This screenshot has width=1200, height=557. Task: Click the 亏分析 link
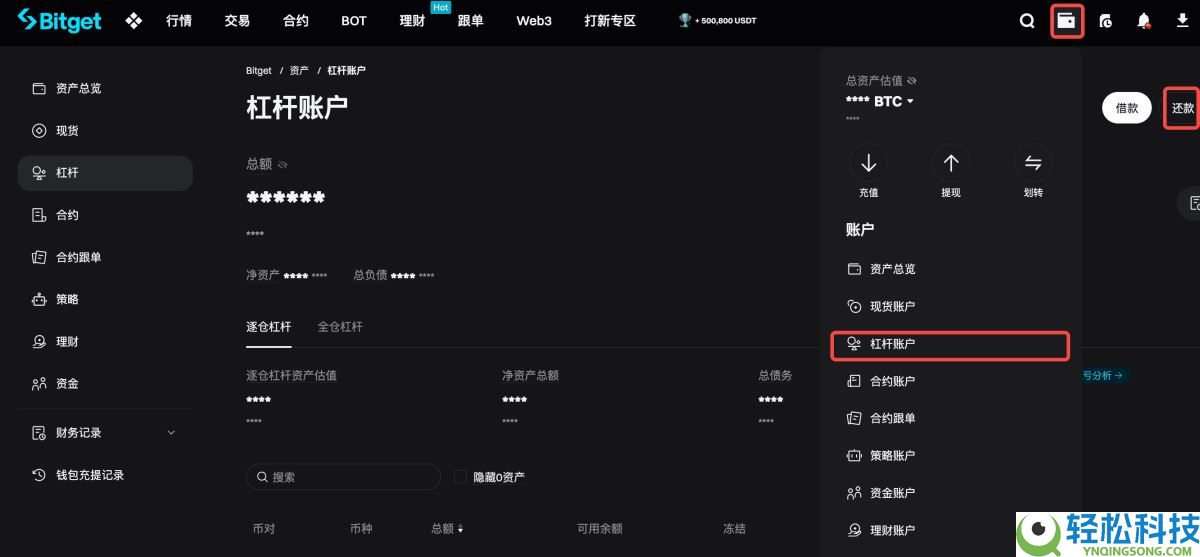tap(1103, 376)
